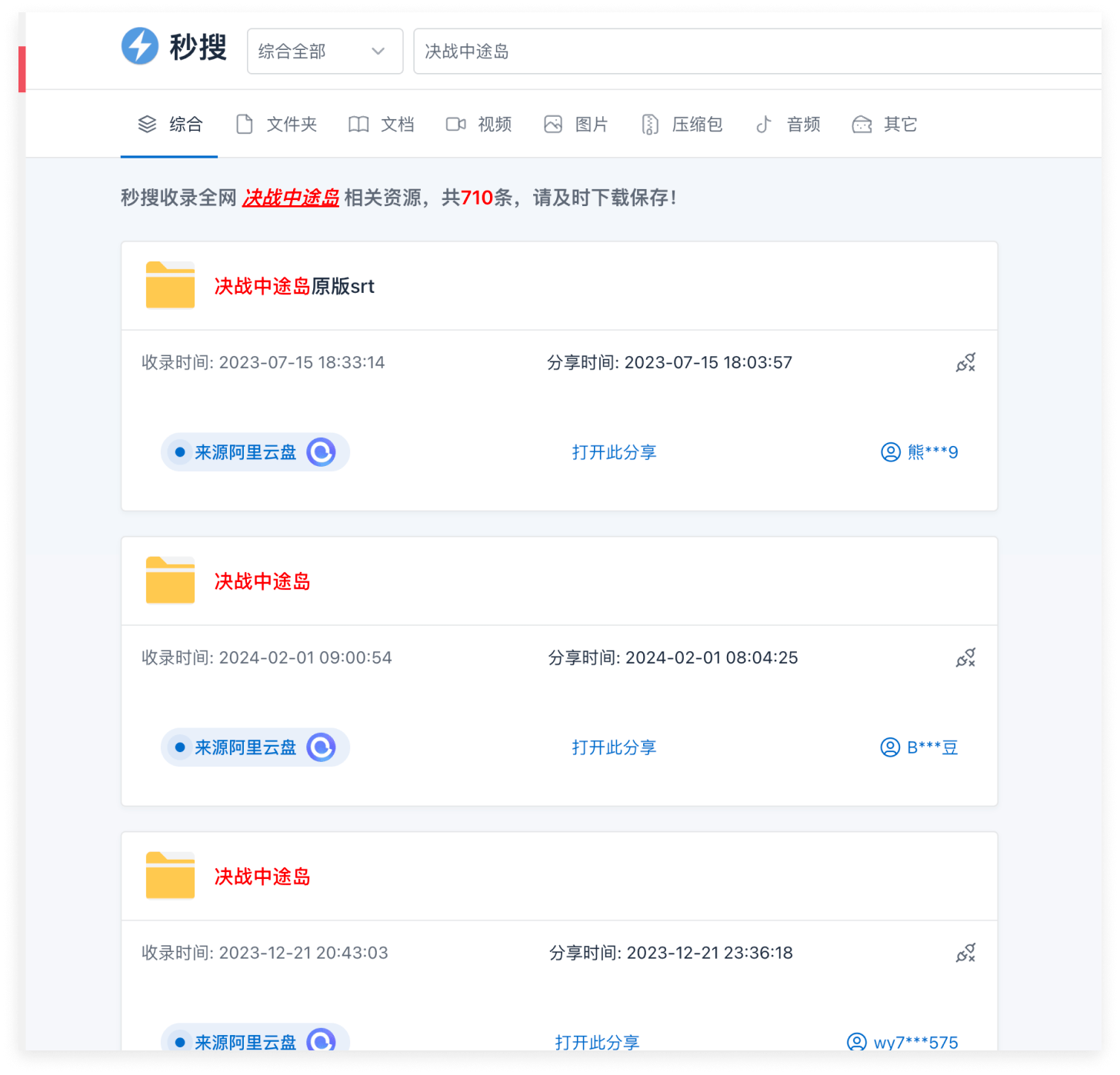The width and height of the screenshot is (1120, 1075).
Task: Switch to the 文档 tab
Action: point(381,125)
